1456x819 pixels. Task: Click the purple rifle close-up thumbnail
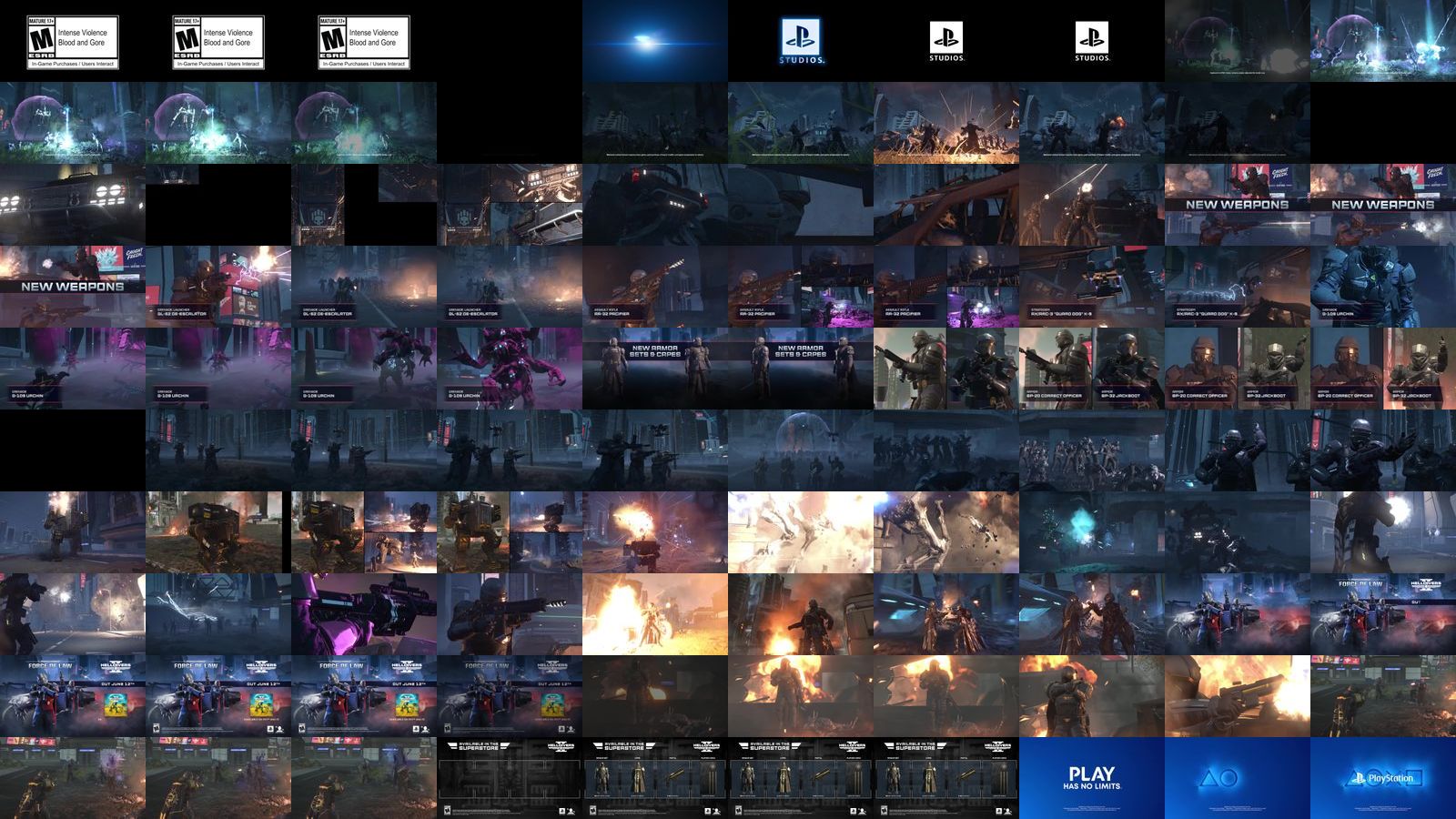tap(364, 614)
